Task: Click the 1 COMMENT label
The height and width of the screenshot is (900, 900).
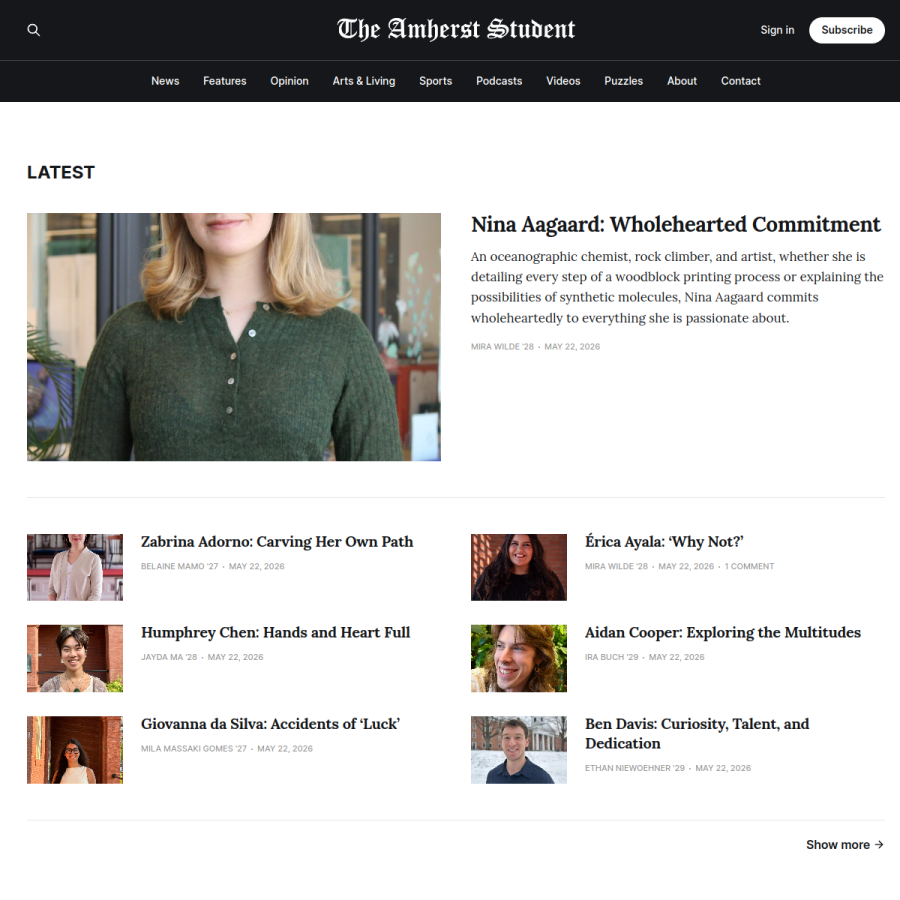Action: [x=749, y=566]
